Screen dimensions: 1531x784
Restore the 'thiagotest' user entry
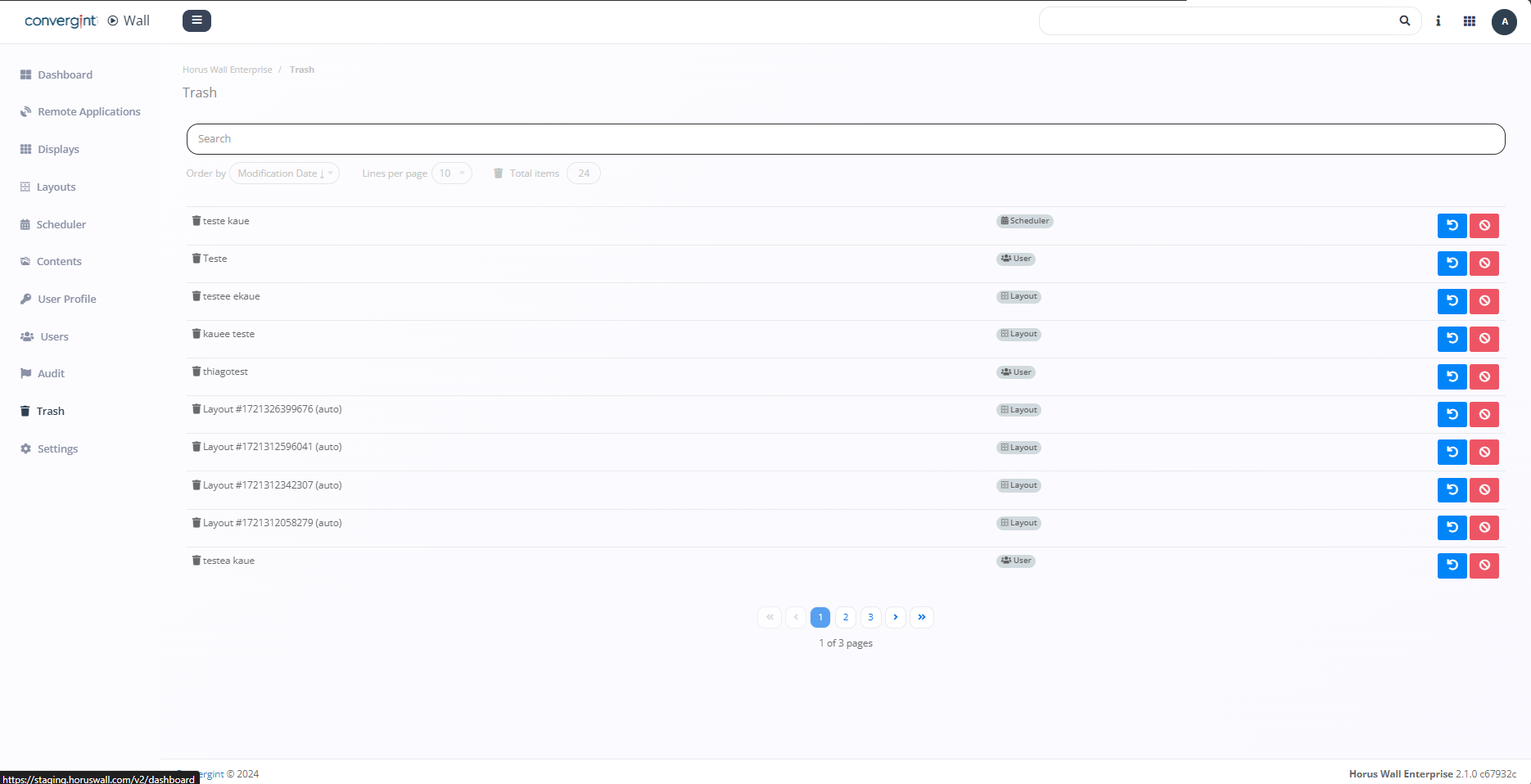(x=1452, y=376)
